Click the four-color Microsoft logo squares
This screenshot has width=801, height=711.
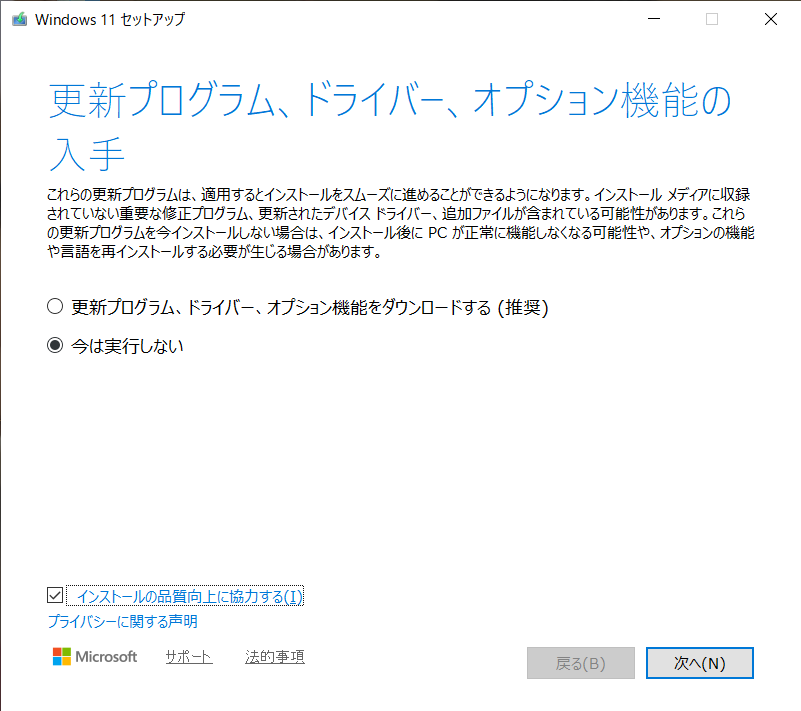pos(62,657)
